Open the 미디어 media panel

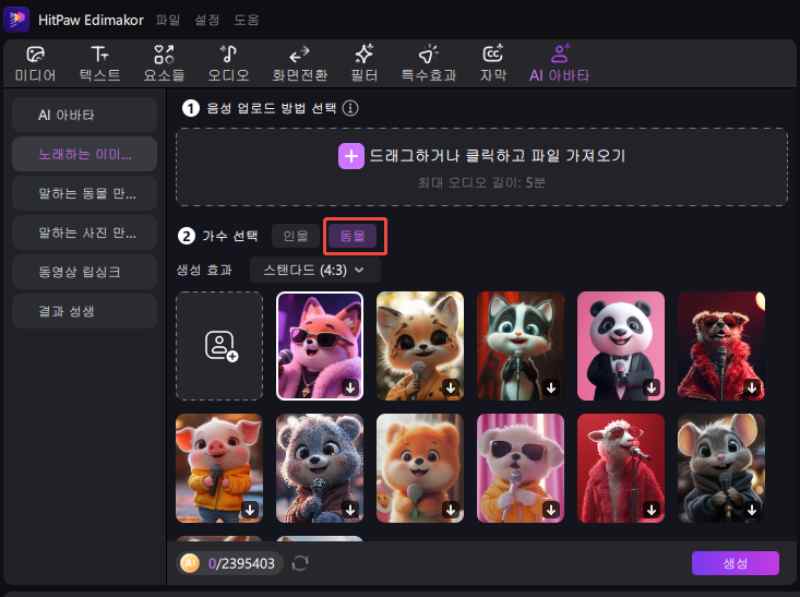[35, 62]
